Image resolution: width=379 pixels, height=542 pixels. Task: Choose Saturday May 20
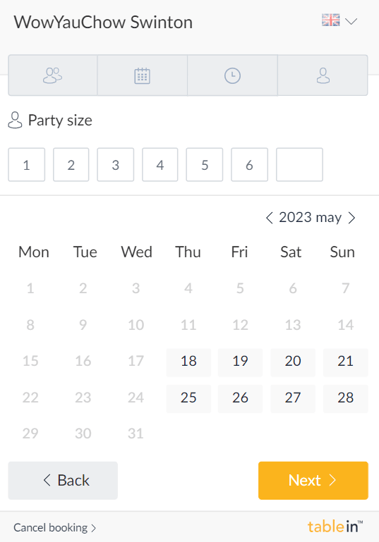[293, 361]
